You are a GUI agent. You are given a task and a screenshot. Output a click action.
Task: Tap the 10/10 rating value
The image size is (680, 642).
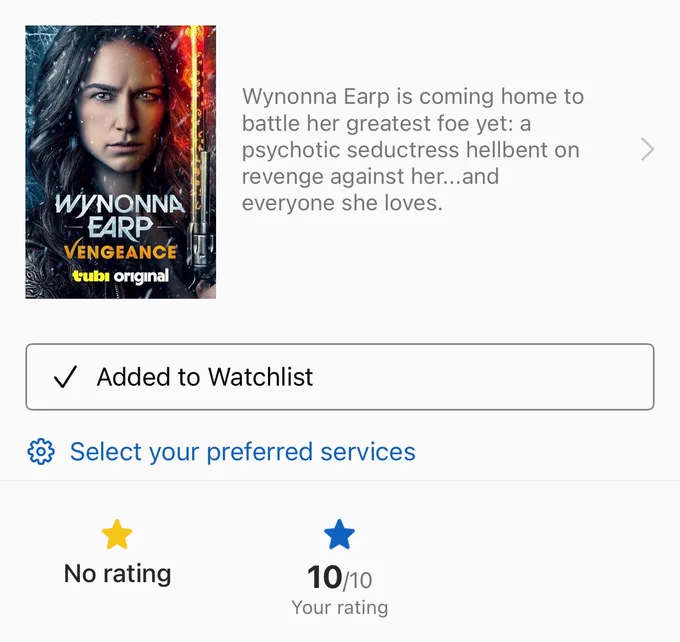339,577
